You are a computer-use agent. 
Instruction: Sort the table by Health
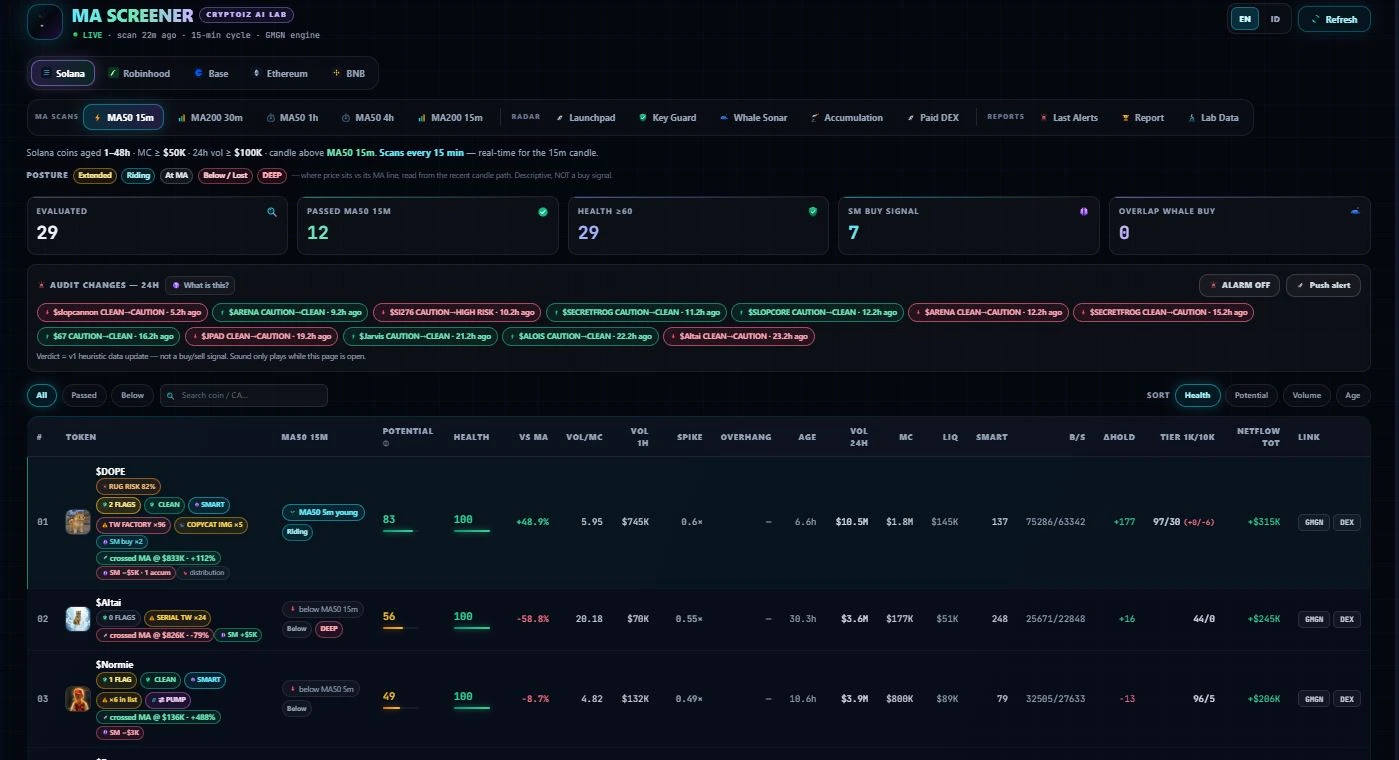[x=1197, y=395]
